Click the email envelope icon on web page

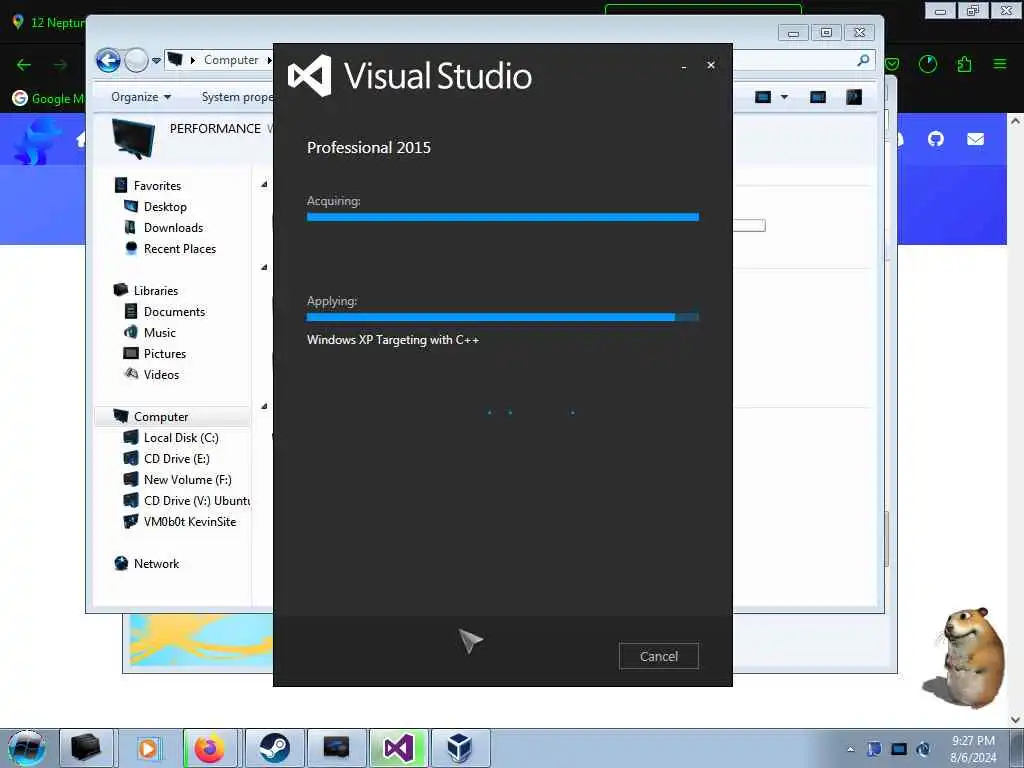pos(975,139)
